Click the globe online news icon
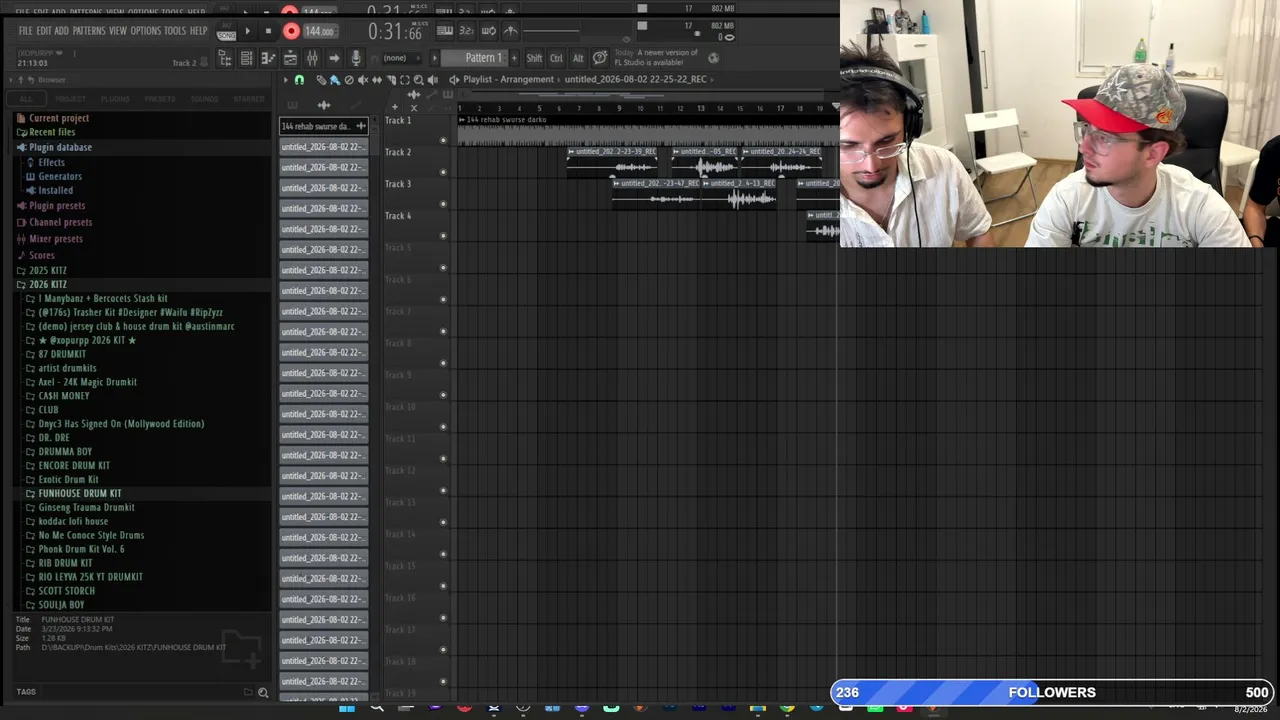Screen dimensions: 1280x720 coord(713,58)
